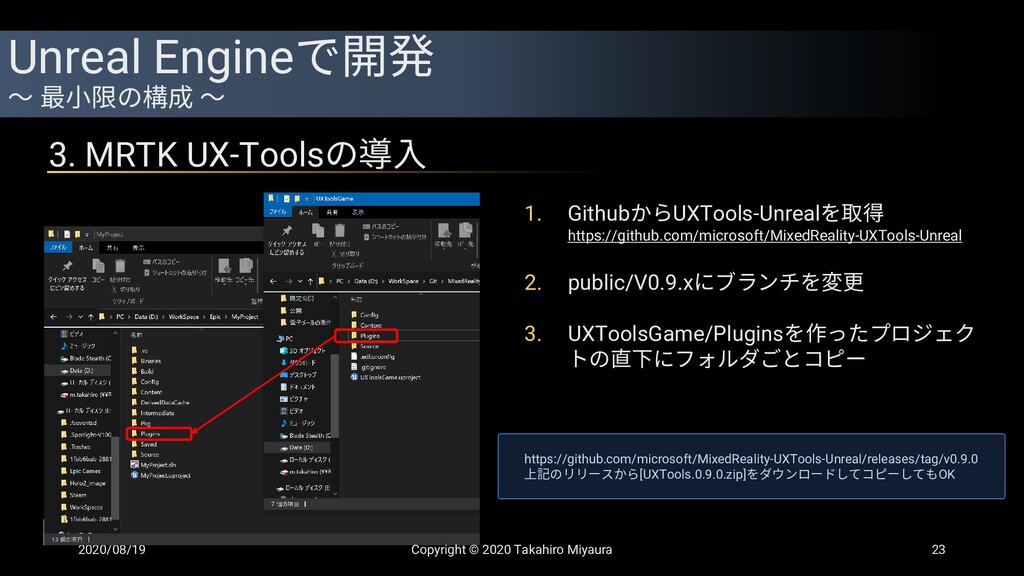
Task: Open the ファイル tab in MyProject window
Action: pyautogui.click(x=59, y=248)
